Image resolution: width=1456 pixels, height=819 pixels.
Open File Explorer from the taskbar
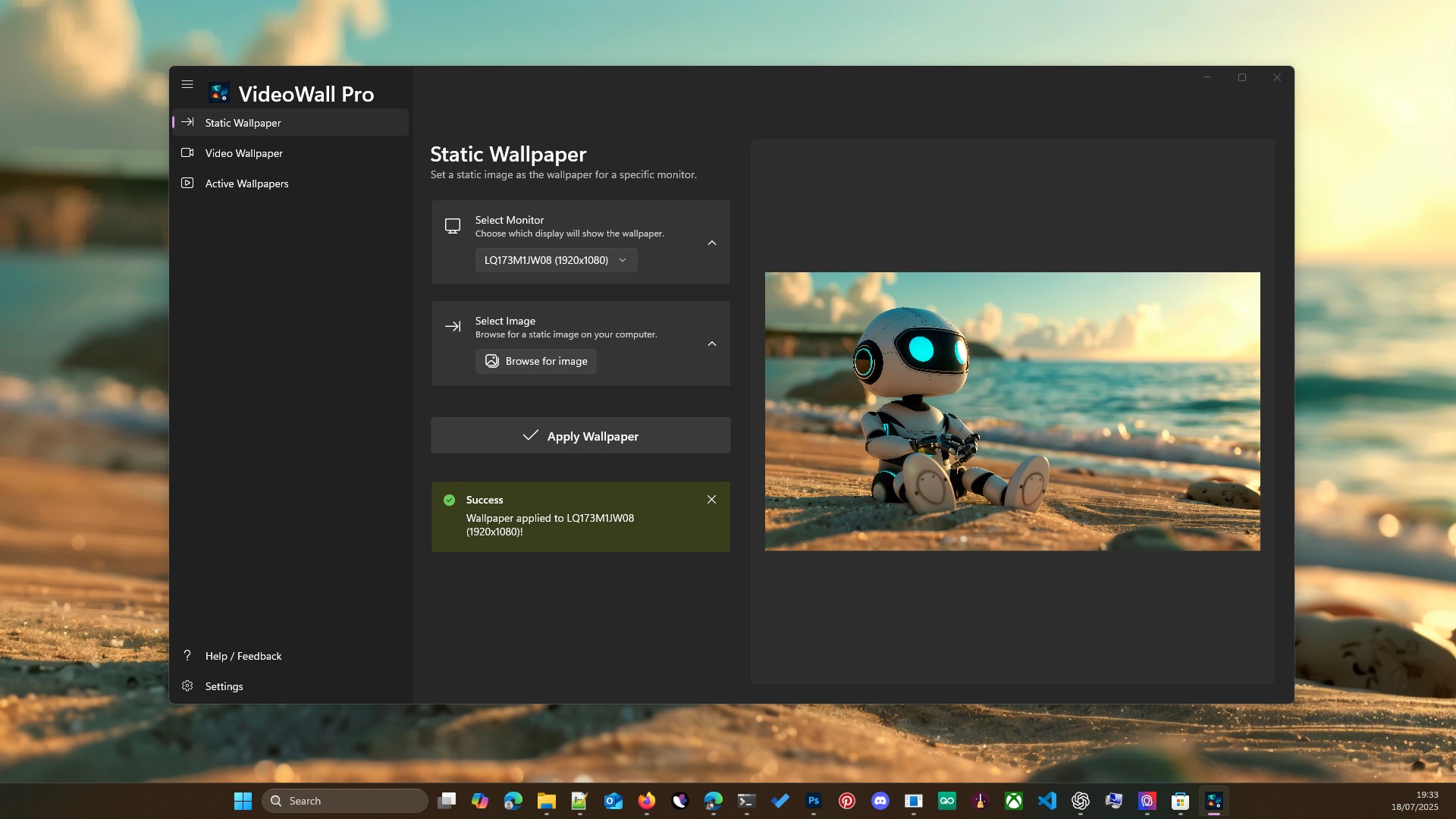(x=547, y=801)
